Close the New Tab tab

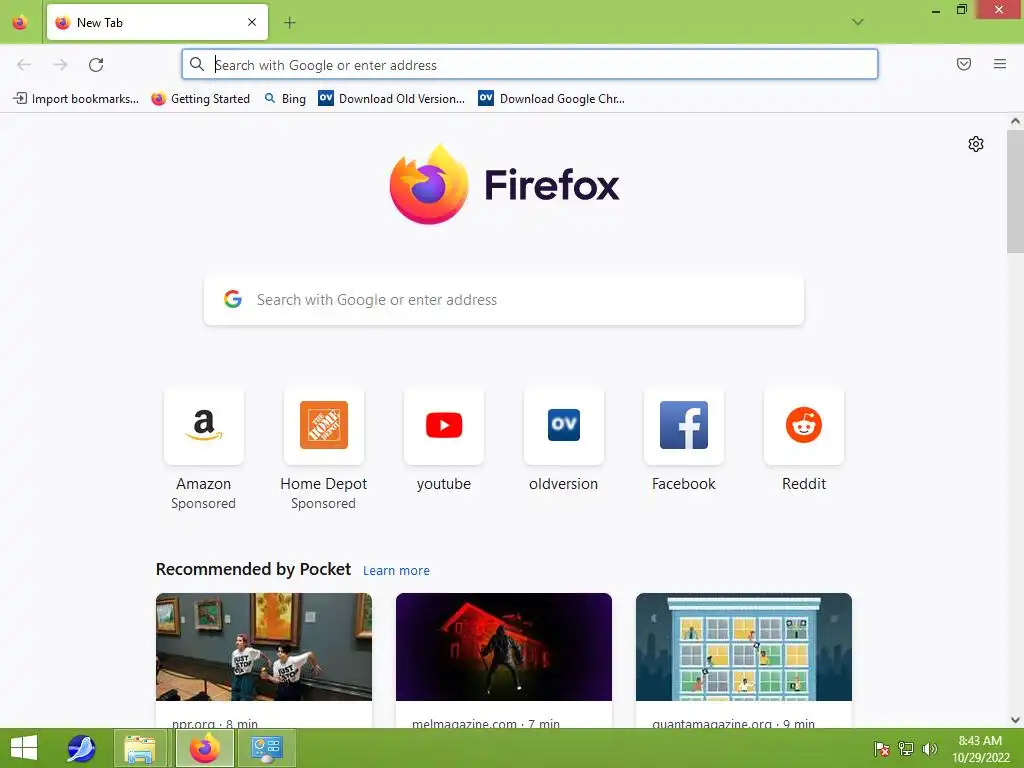252,22
